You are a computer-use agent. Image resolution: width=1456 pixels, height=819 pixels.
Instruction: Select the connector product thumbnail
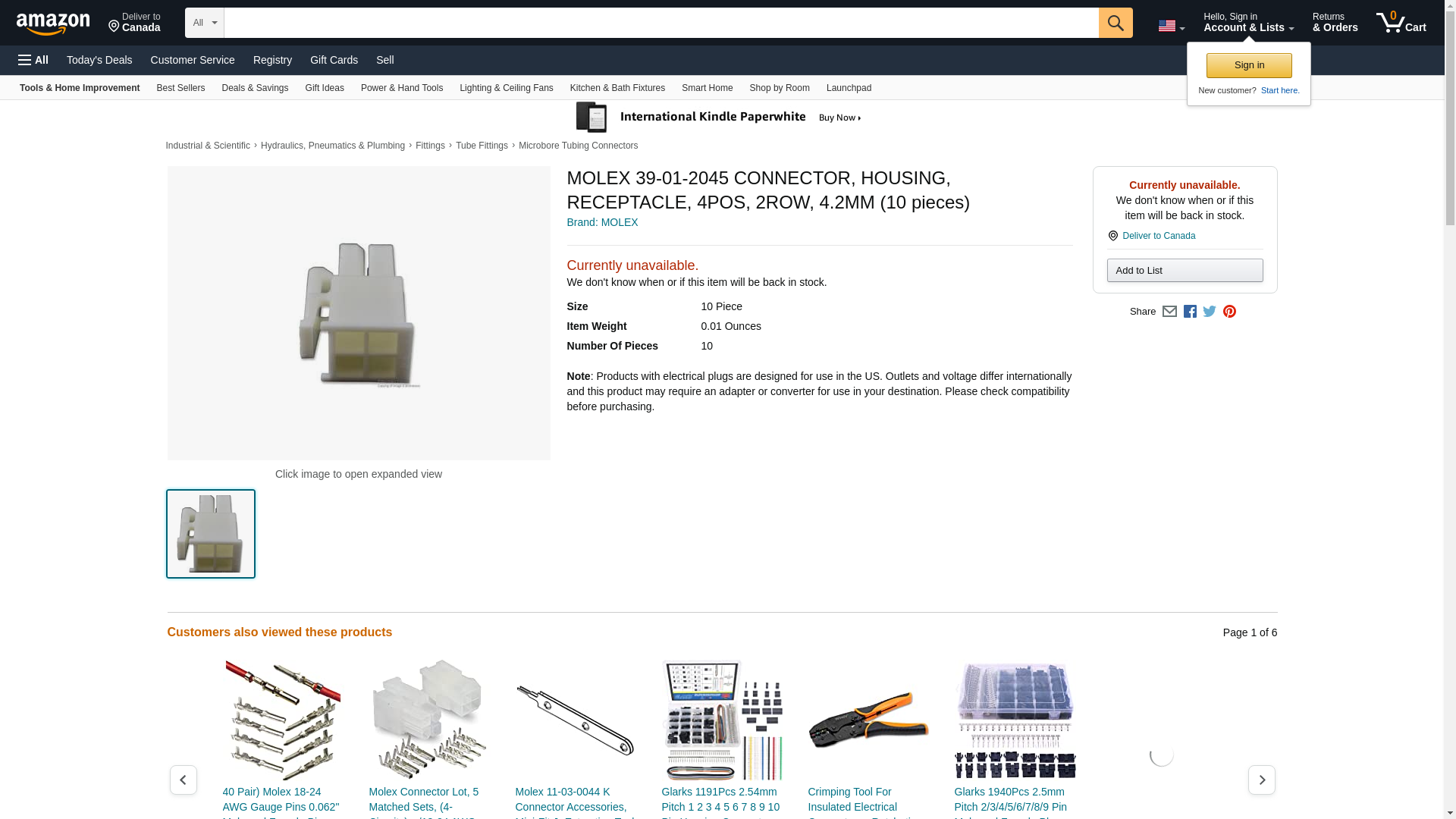(211, 534)
